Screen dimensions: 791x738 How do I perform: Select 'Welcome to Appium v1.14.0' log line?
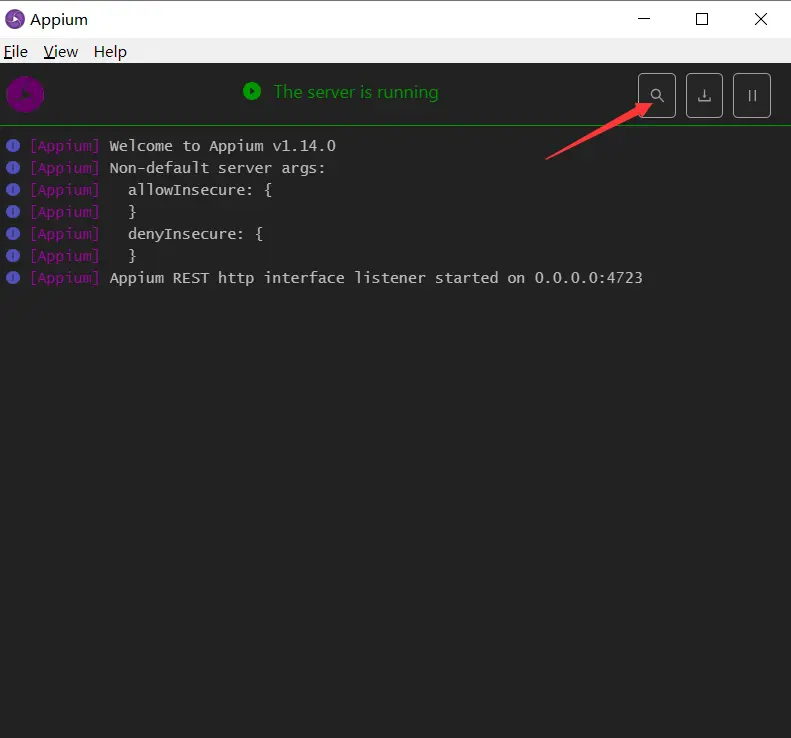pos(222,146)
